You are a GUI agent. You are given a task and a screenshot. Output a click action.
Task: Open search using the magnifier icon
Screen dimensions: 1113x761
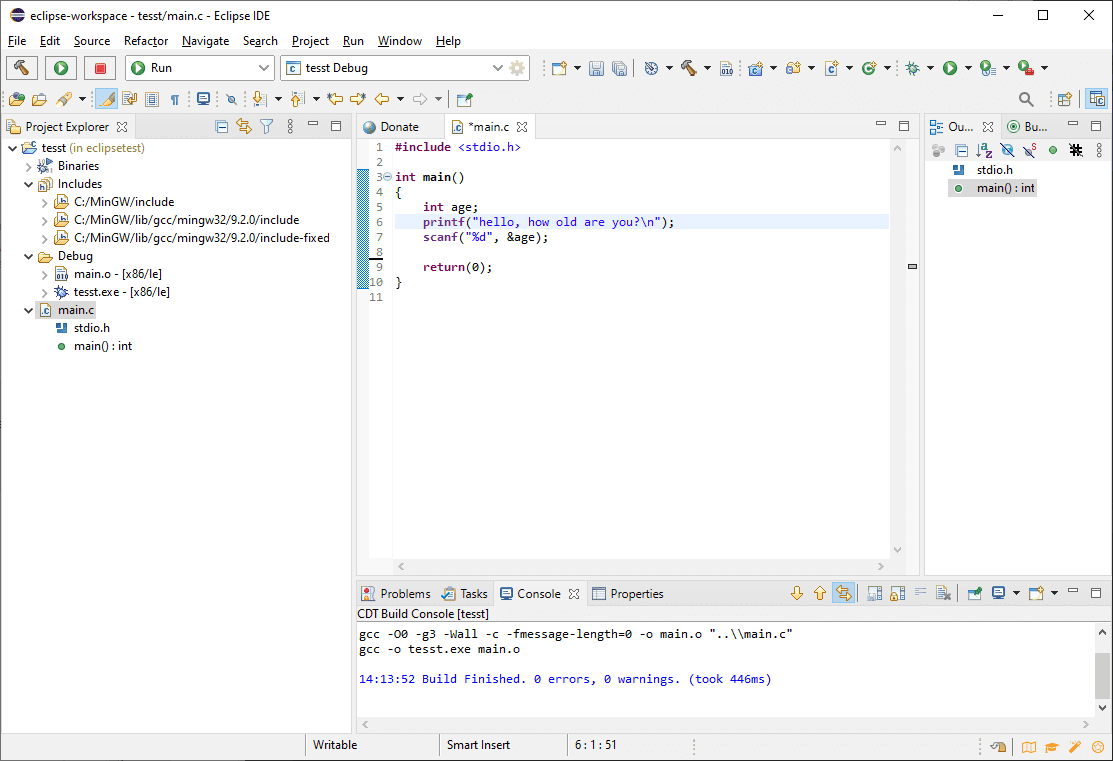1026,99
